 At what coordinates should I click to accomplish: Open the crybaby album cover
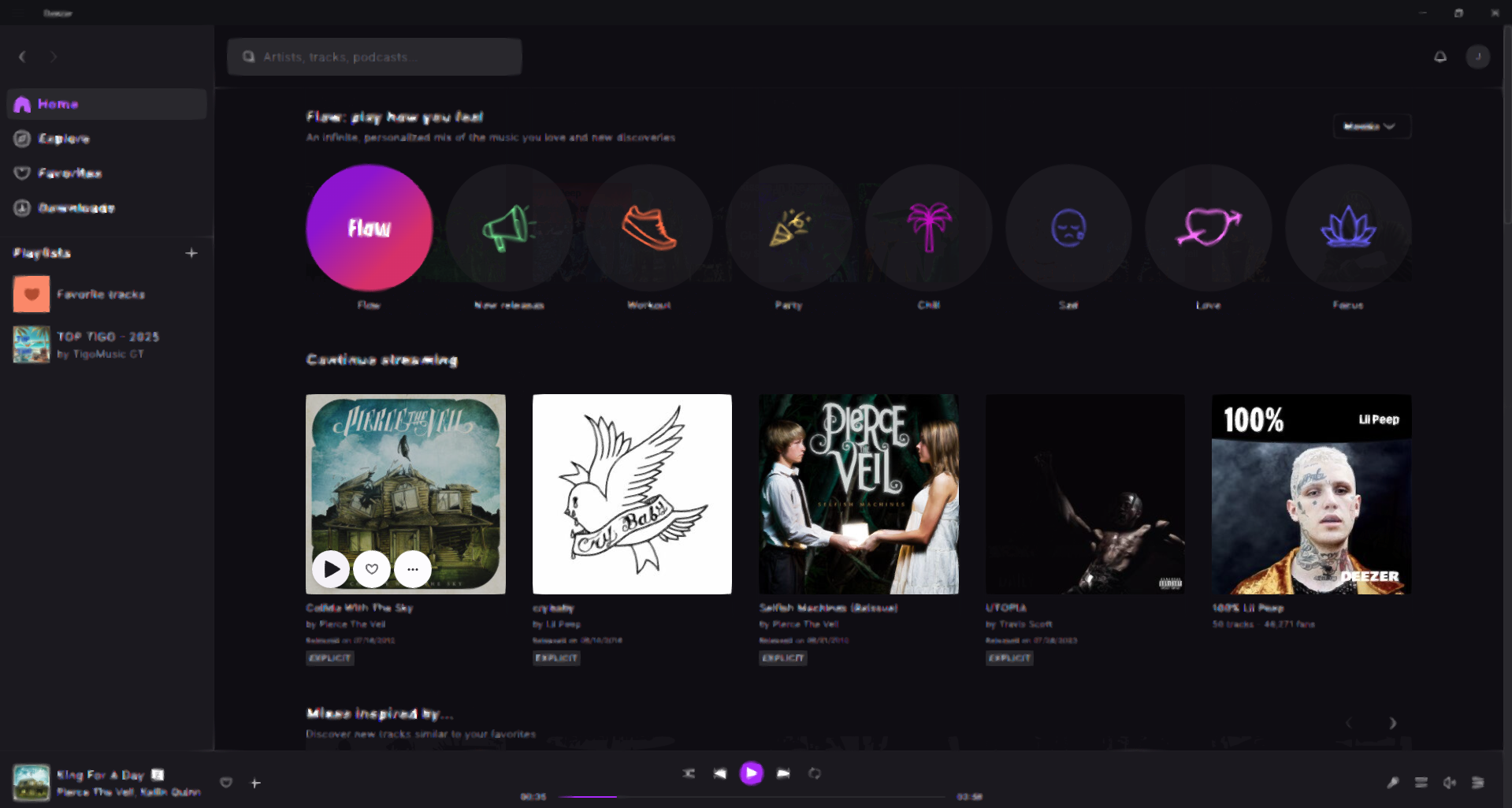tap(632, 494)
